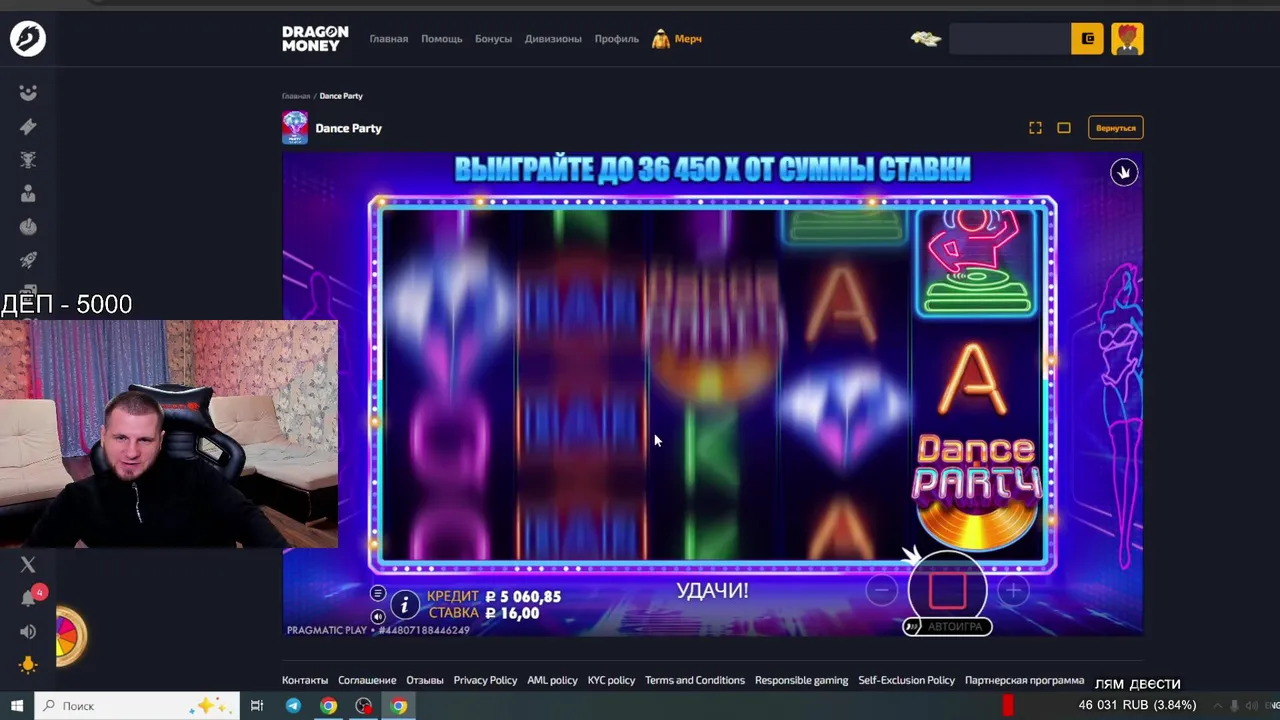Image resolution: width=1280 pixels, height=720 pixels.
Task: Open the rocket game sidebar icon
Action: (x=28, y=260)
